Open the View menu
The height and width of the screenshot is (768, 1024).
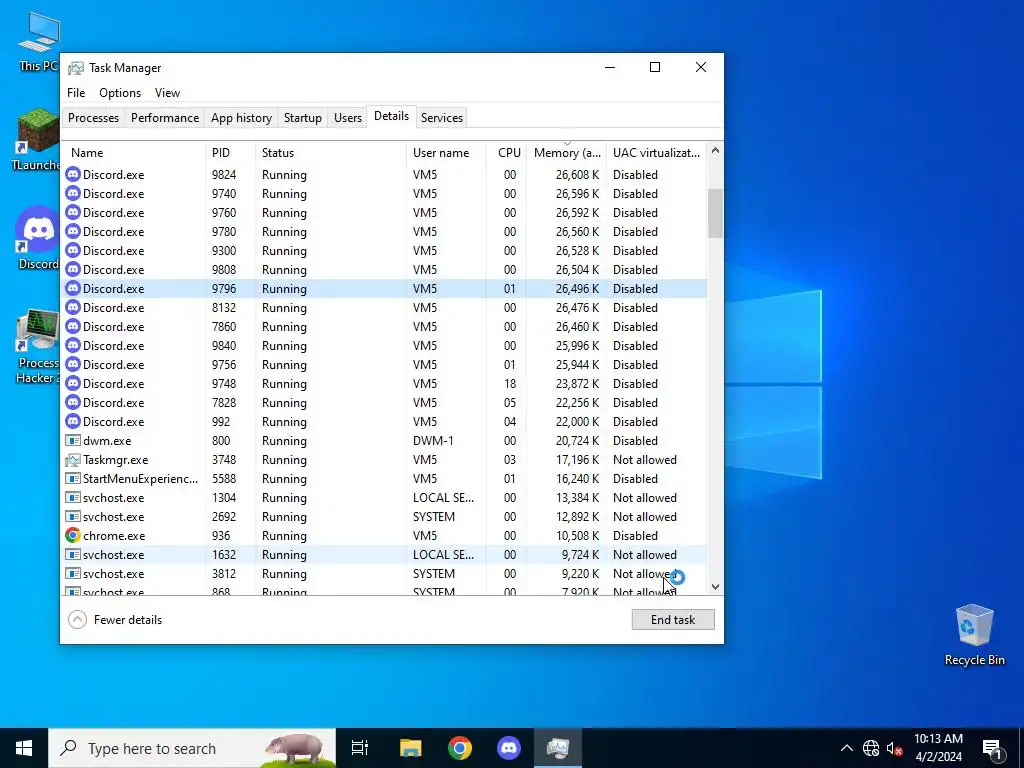pos(167,93)
